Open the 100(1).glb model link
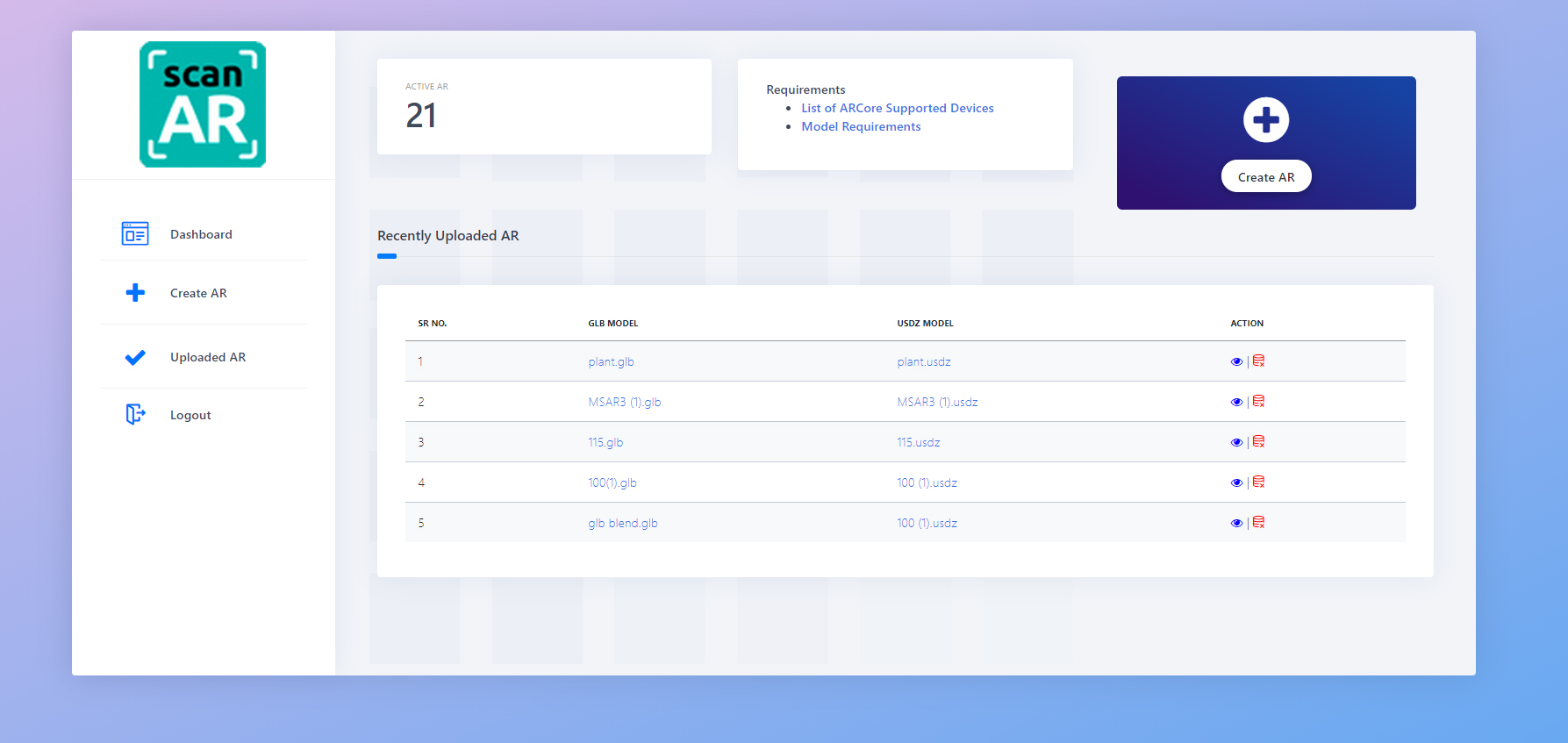Image resolution: width=1568 pixels, height=743 pixels. (612, 482)
